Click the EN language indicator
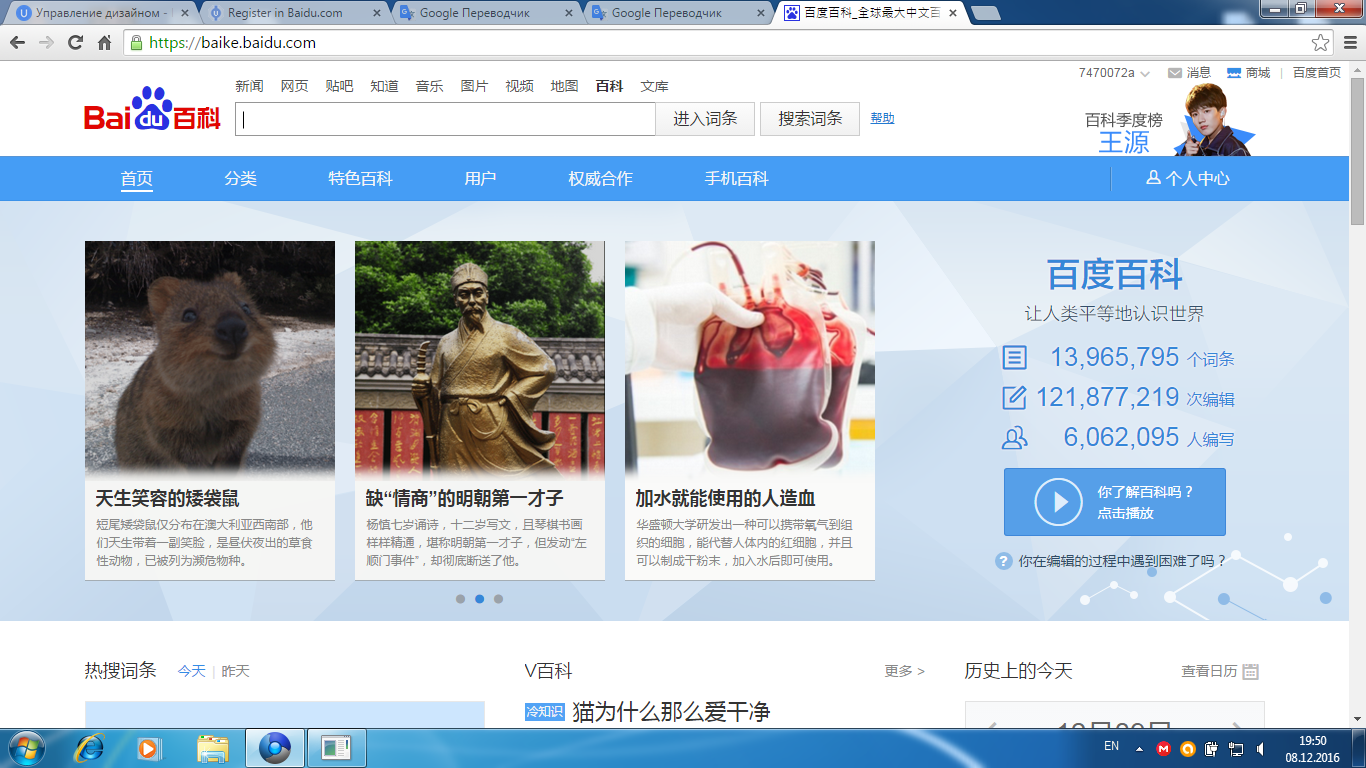This screenshot has height=768, width=1366. coord(1111,746)
